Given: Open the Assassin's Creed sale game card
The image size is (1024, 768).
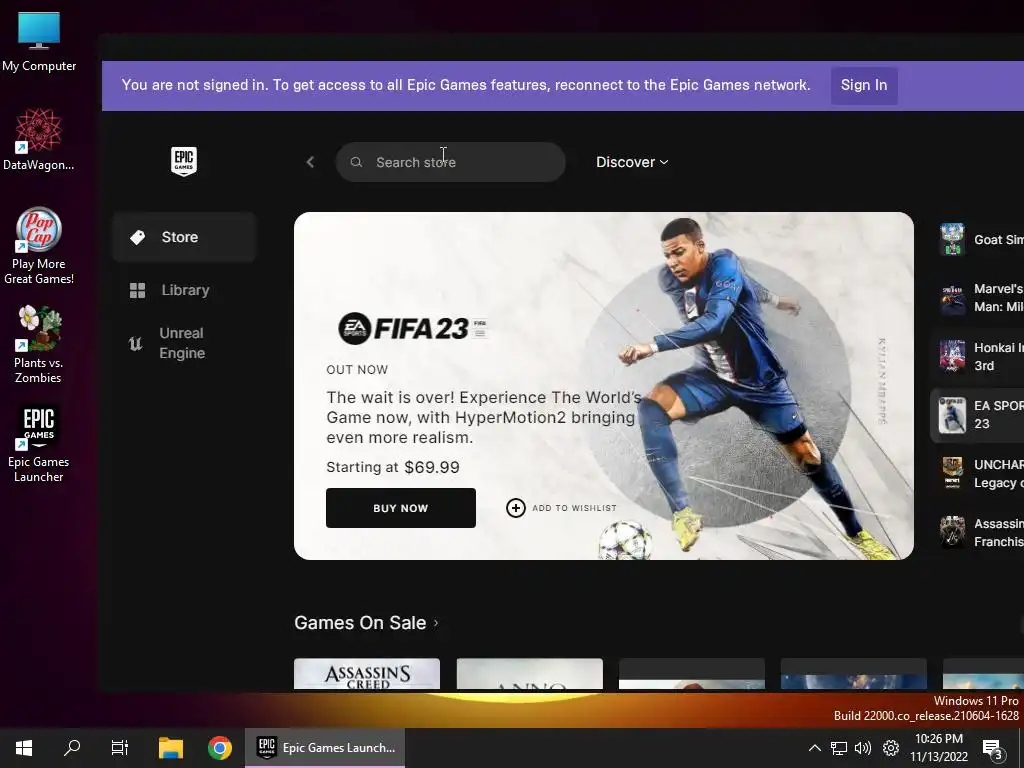Looking at the screenshot, I should 367,674.
